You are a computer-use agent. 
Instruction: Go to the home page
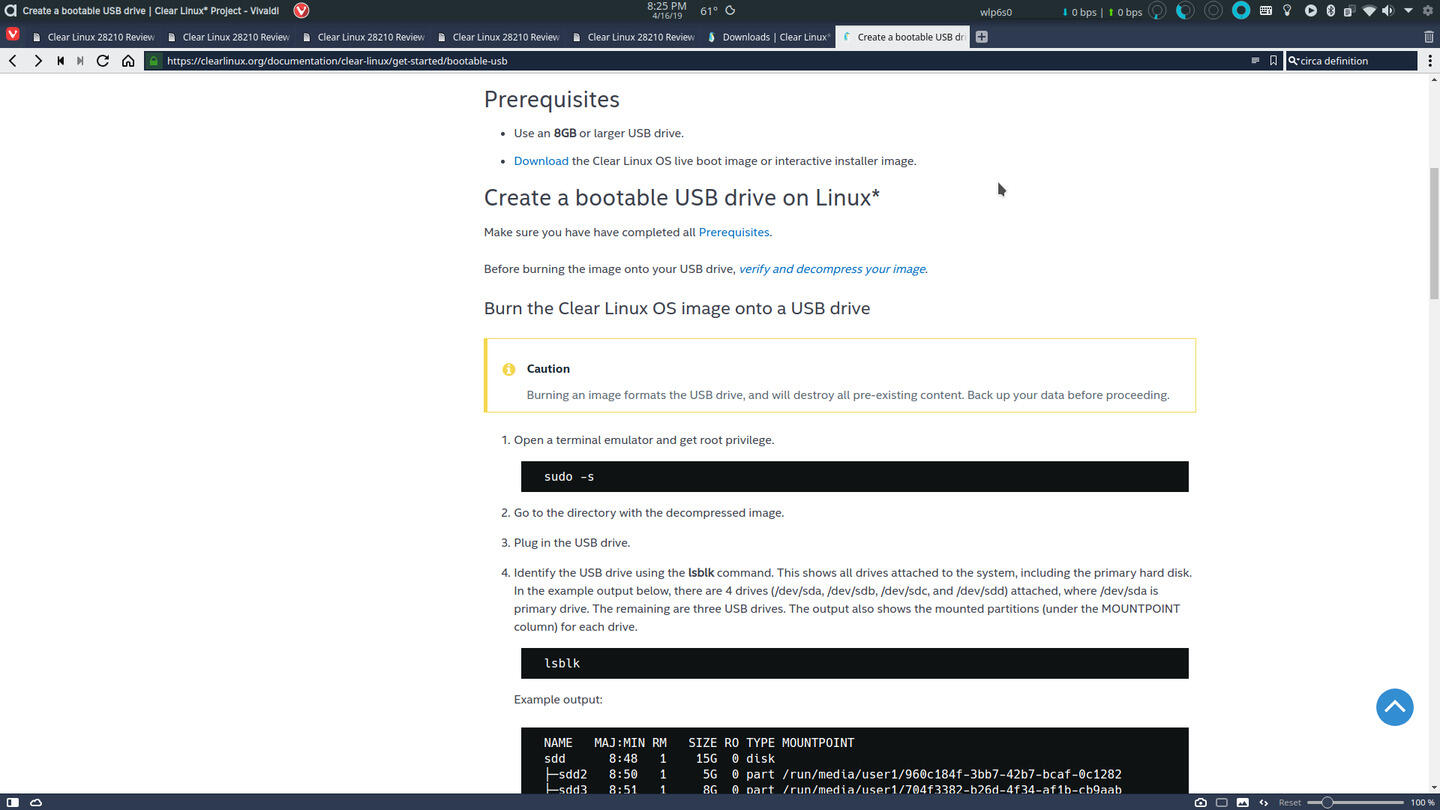tap(128, 61)
